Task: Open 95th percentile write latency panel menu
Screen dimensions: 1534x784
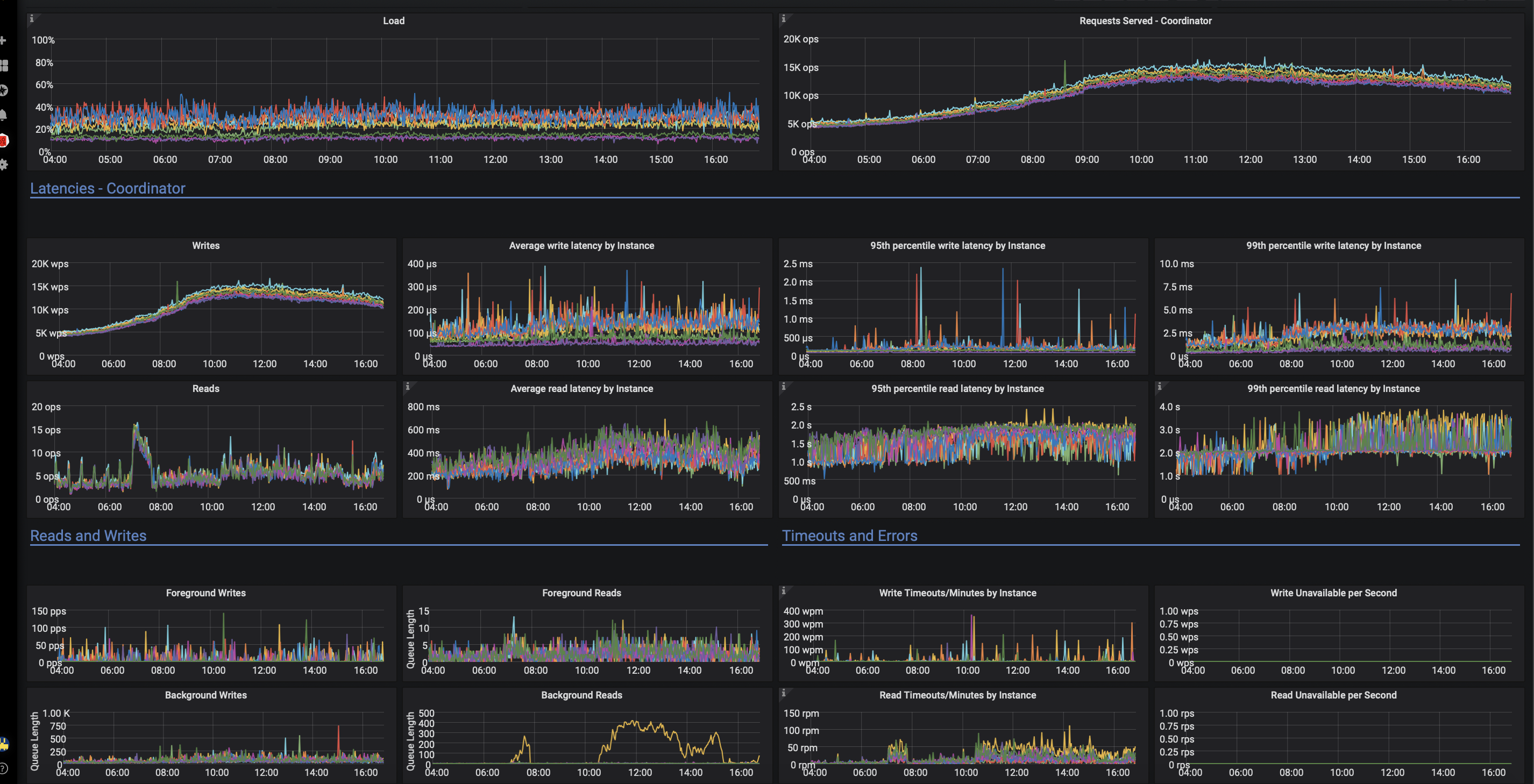Action: (957, 246)
